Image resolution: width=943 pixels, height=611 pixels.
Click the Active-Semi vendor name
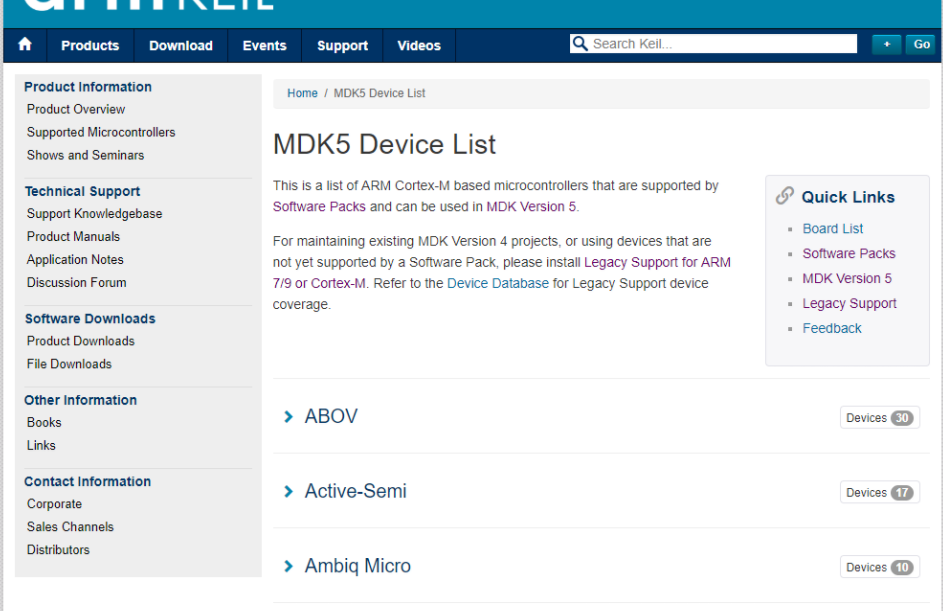(x=355, y=491)
